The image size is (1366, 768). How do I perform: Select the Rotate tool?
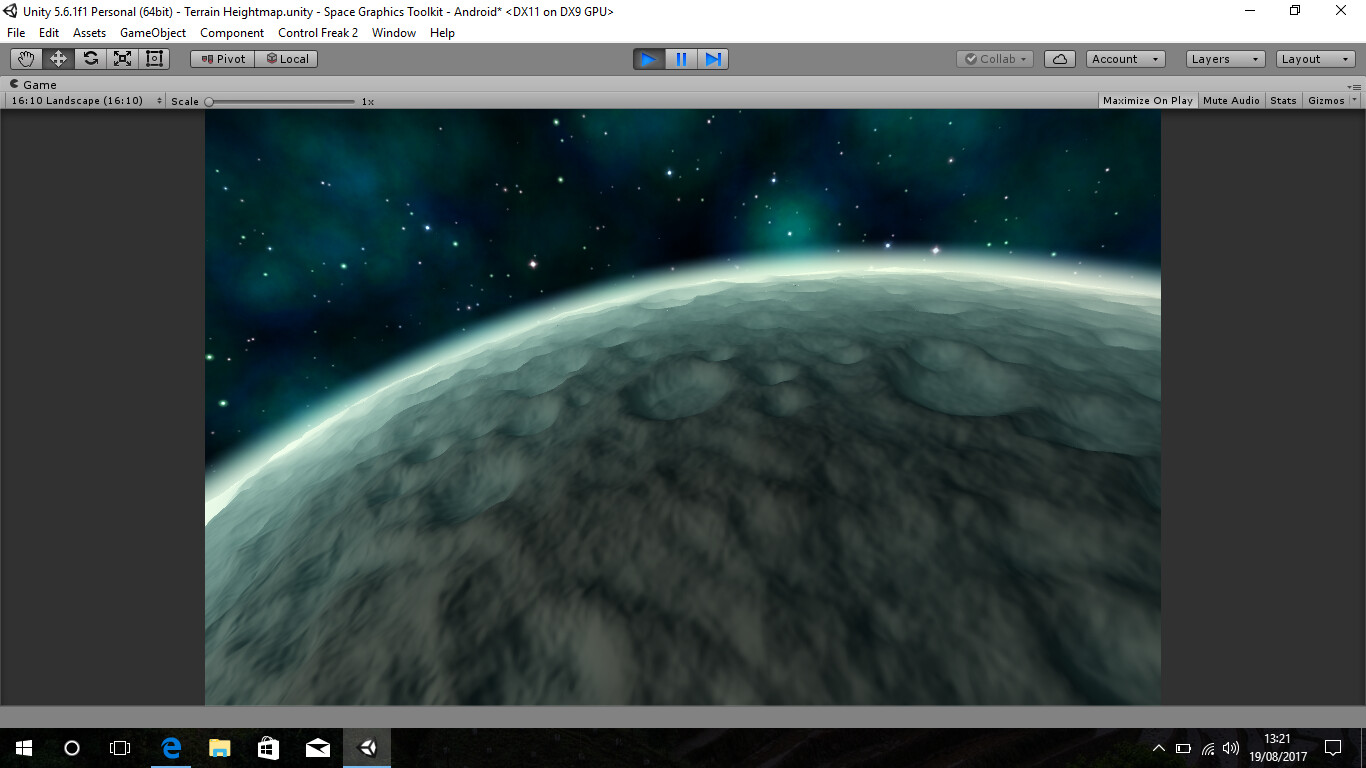point(90,58)
